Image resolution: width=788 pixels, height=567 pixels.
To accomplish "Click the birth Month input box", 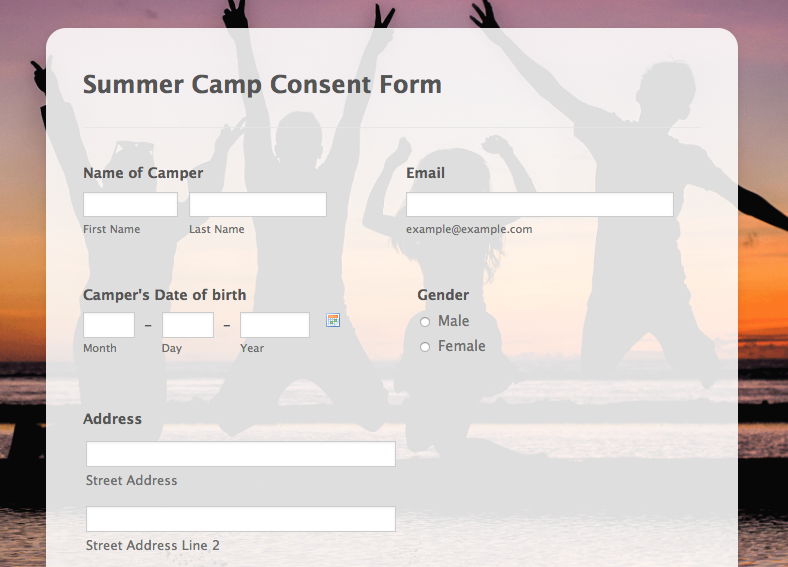I will 109,325.
